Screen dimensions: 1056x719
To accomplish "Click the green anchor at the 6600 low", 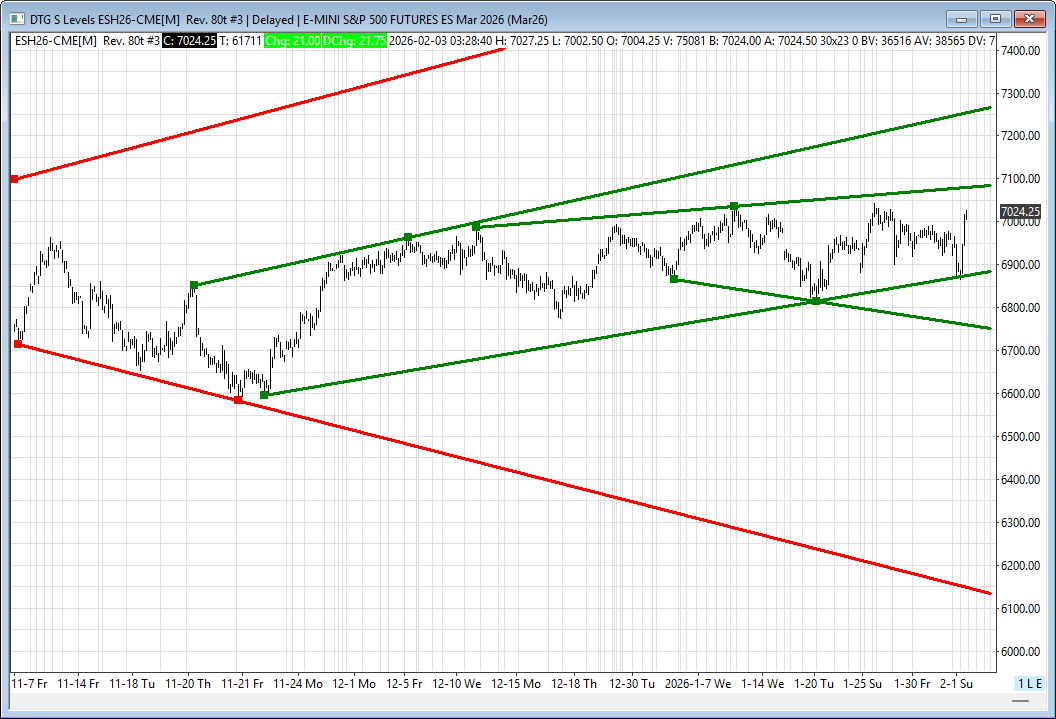I will (264, 395).
